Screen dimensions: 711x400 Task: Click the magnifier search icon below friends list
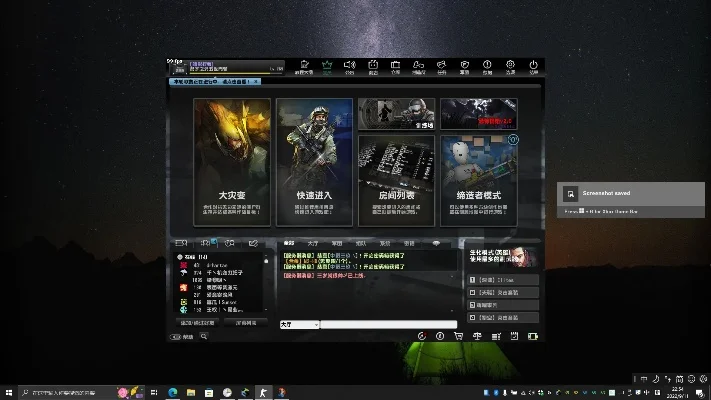[x=204, y=337]
